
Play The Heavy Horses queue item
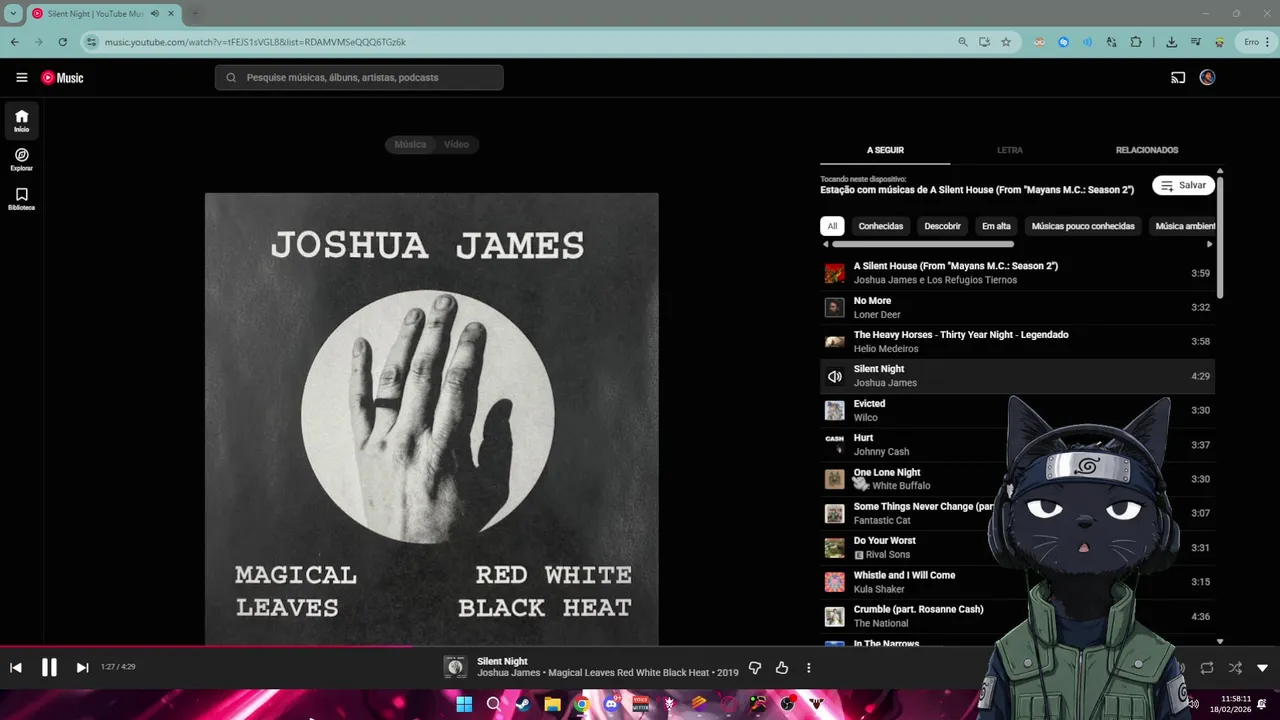1017,341
